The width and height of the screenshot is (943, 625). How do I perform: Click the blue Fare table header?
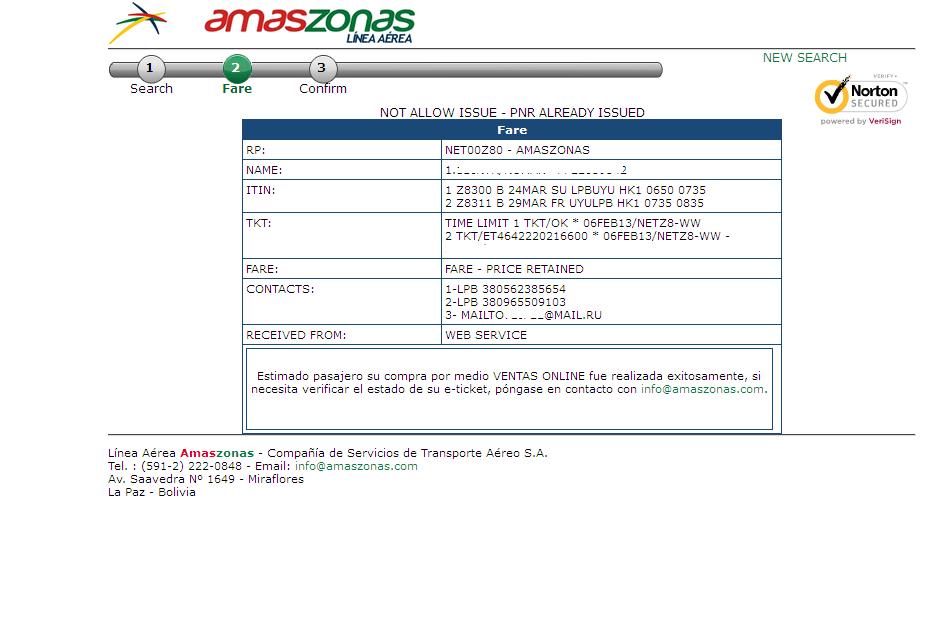click(511, 130)
